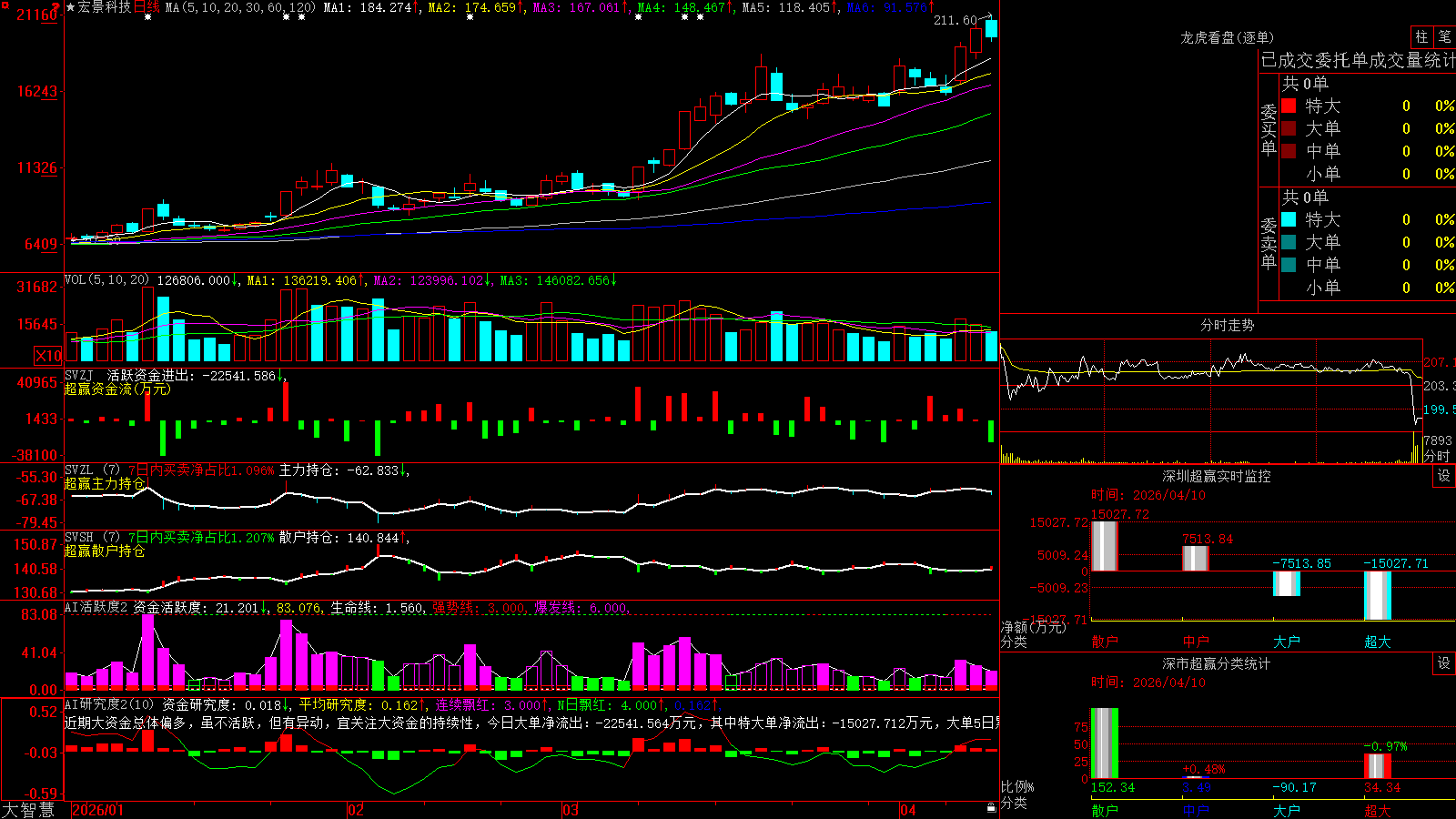Click the 超大 bar in 深圳超赢实时监控
The width and height of the screenshot is (1456, 819).
point(1378,596)
